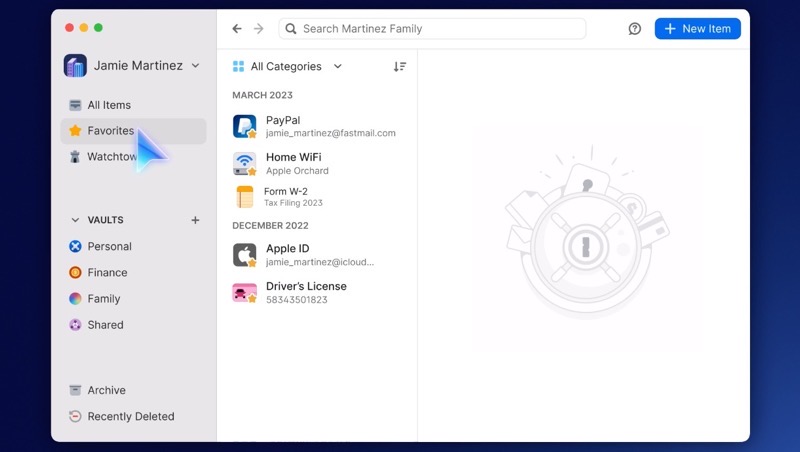This screenshot has height=452, width=800.
Task: Add a new vault with plus icon
Action: pyautogui.click(x=195, y=220)
